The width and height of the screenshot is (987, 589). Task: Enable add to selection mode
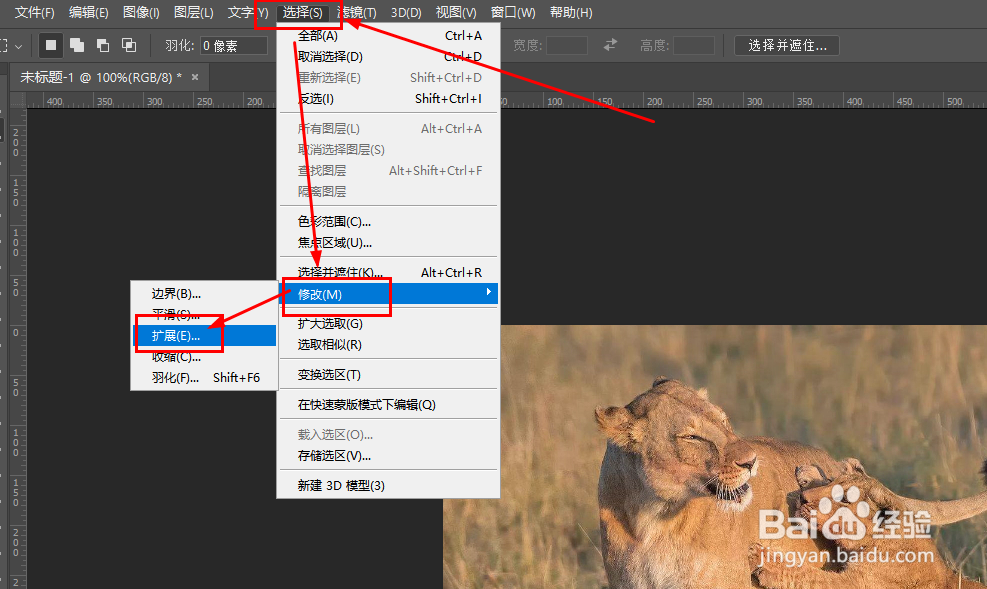(x=77, y=45)
